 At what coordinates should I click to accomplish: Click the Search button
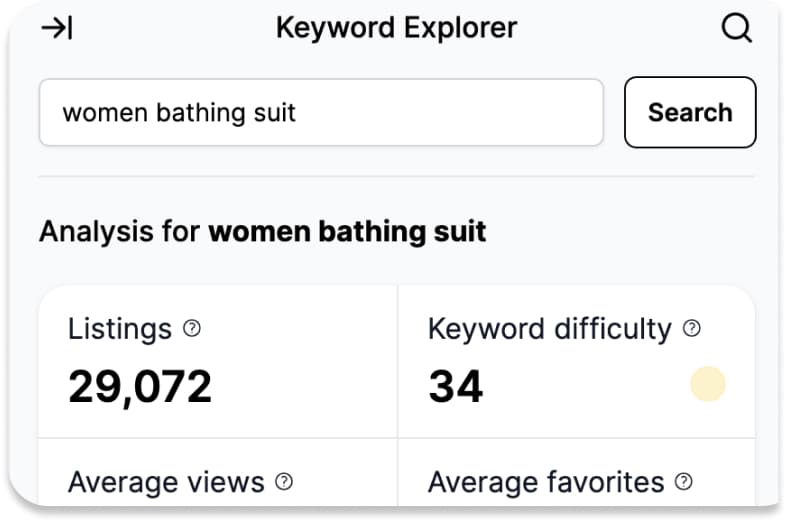point(690,112)
